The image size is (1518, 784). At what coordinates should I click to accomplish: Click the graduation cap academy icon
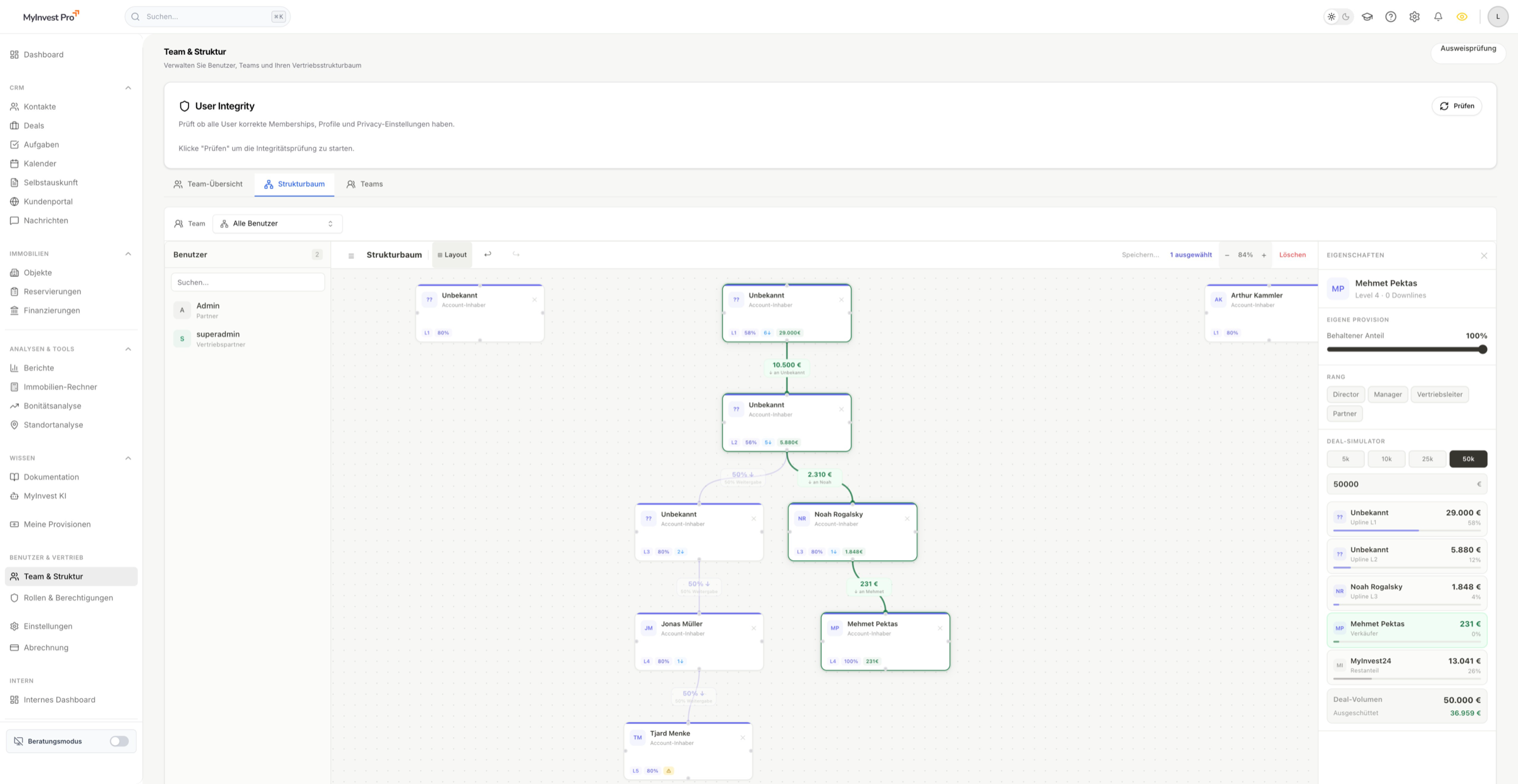[x=1367, y=17]
